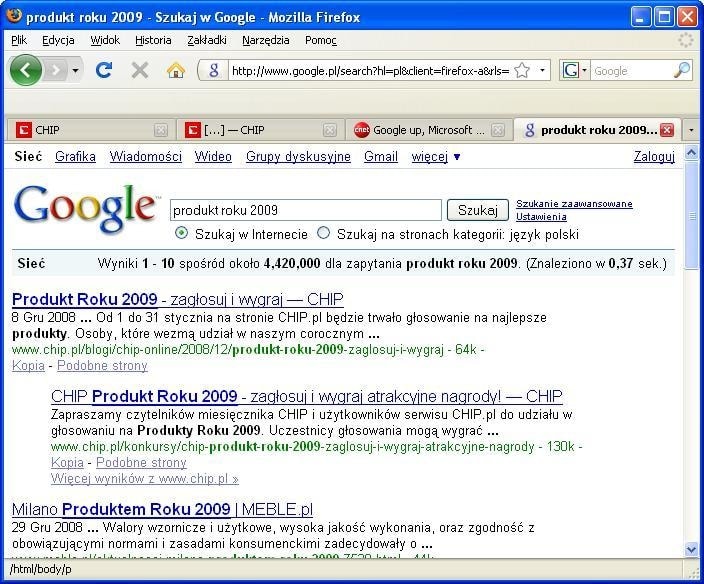The image size is (704, 584).
Task: Open the Historia menu
Action: (153, 40)
